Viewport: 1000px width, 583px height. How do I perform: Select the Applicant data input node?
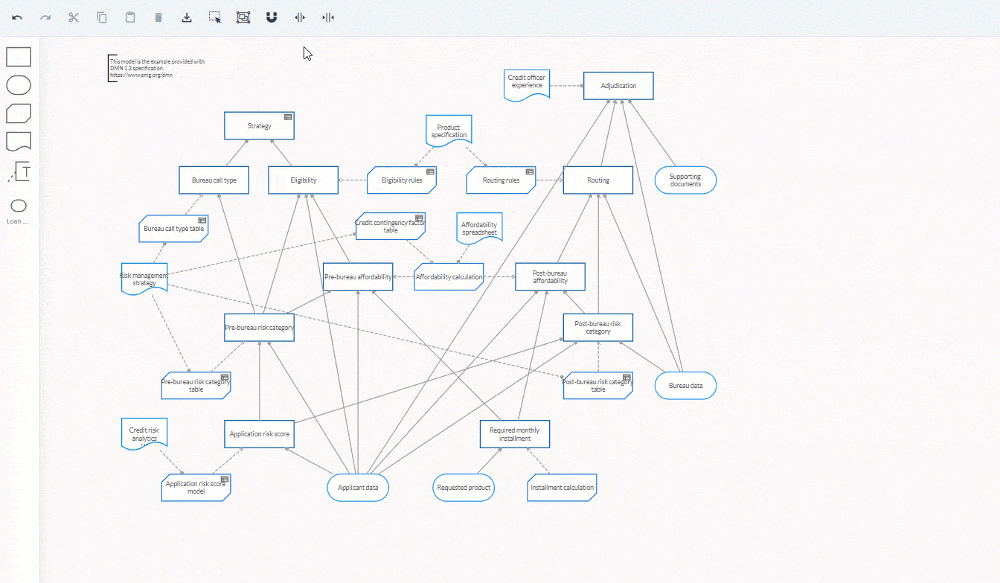[x=358, y=487]
